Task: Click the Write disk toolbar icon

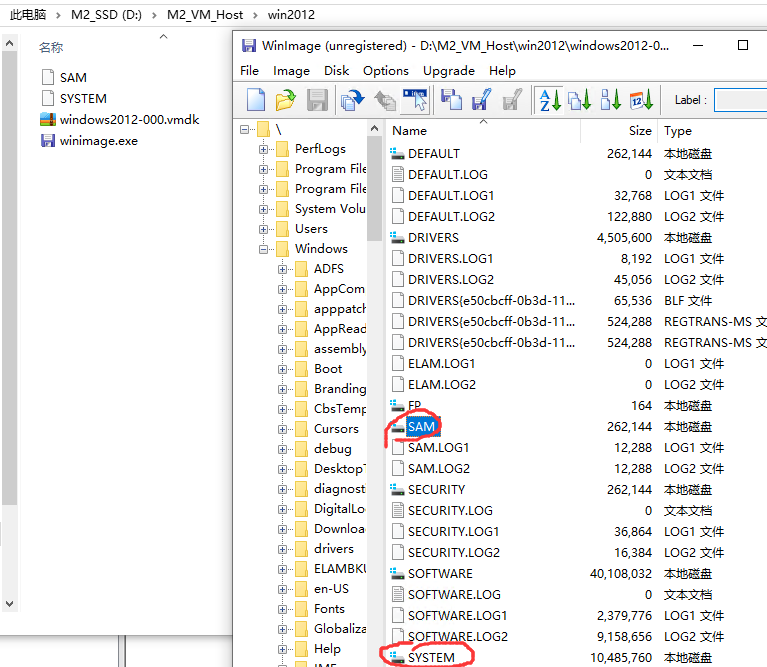Action: (x=481, y=100)
